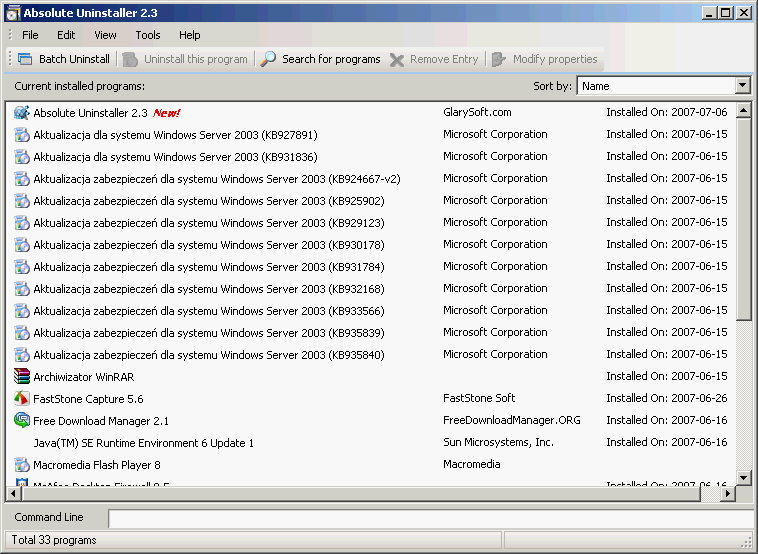
Task: Click the title bar application icon
Action: 13,13
